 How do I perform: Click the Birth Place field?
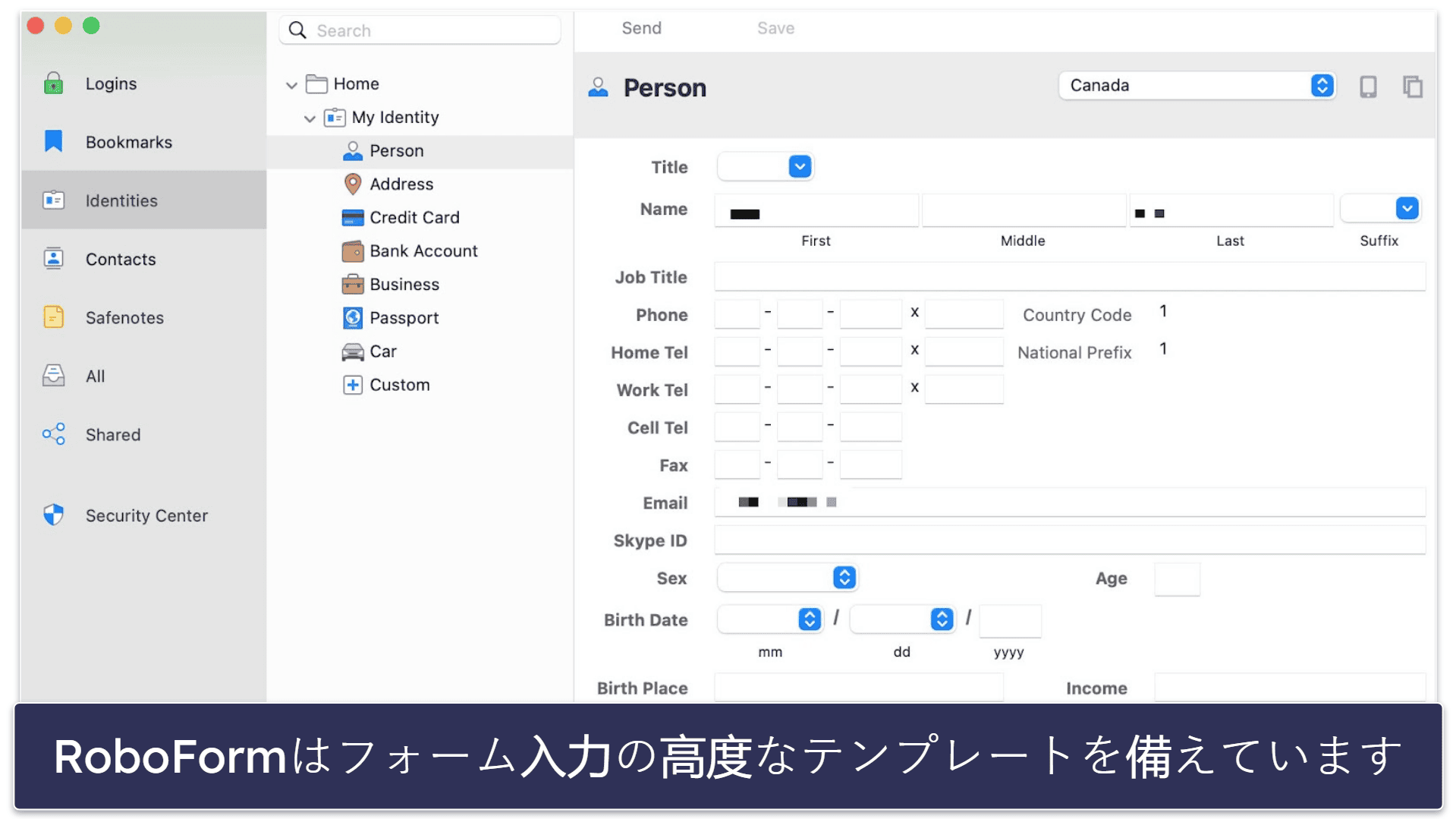pos(858,687)
